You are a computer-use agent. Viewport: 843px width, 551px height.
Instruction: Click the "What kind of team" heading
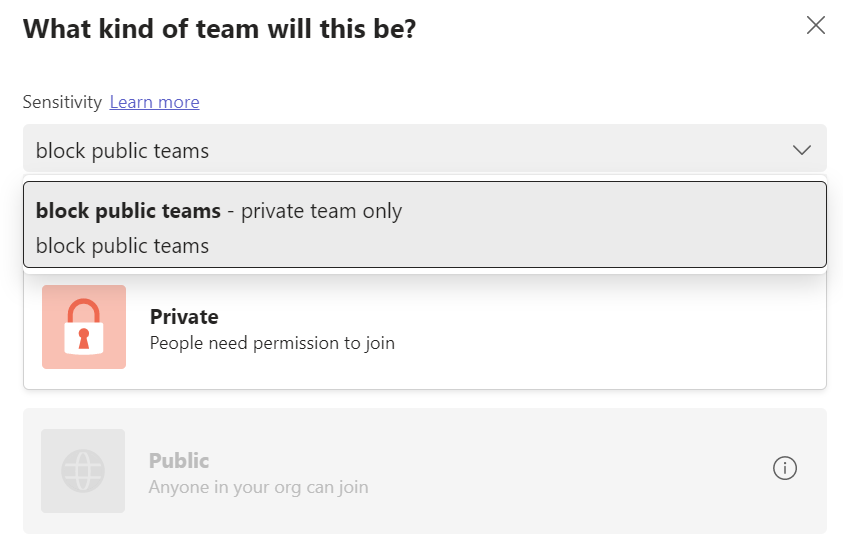click(x=219, y=29)
